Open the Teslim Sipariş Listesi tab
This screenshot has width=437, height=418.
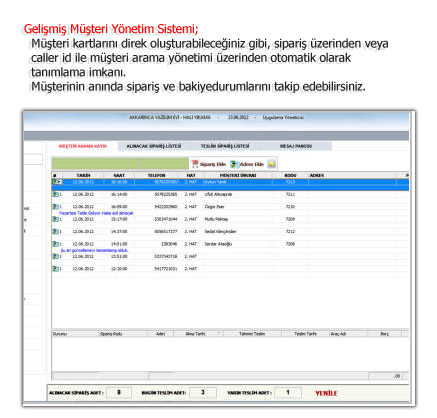(x=225, y=146)
